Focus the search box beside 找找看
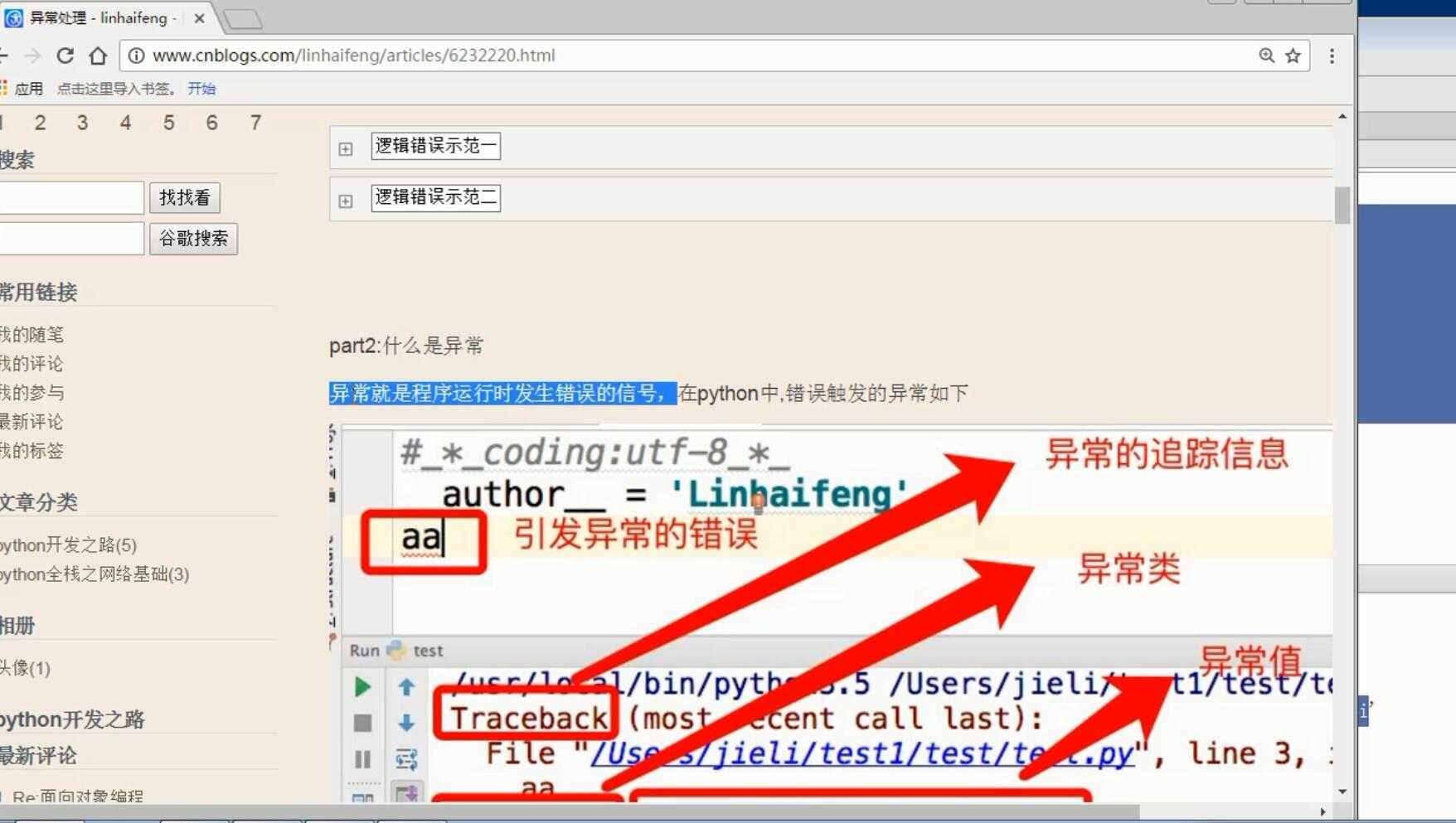This screenshot has height=823, width=1456. pos(71,198)
